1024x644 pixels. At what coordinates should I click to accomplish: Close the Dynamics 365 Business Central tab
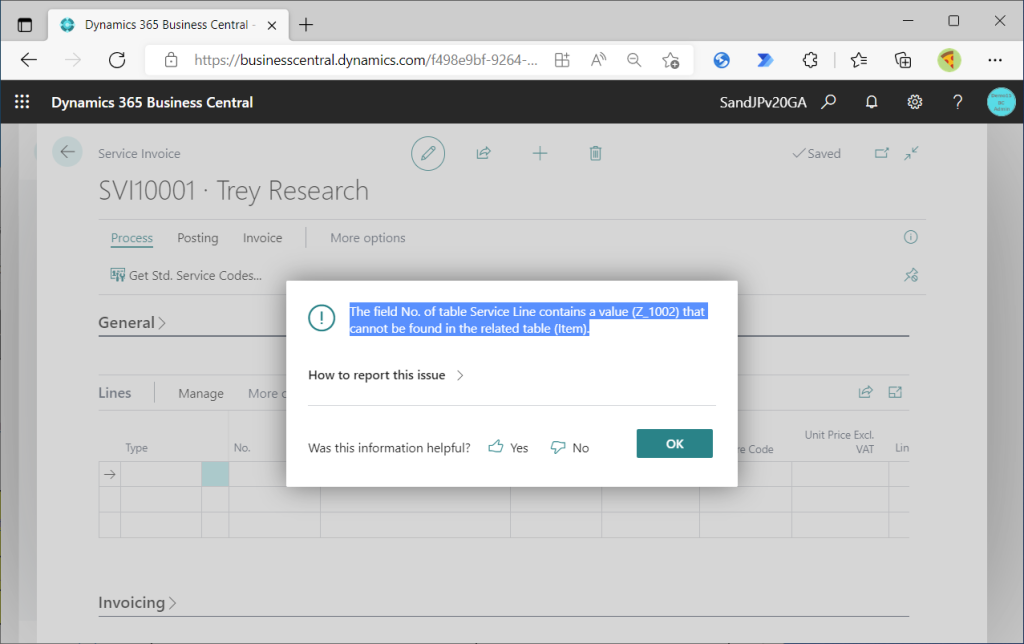(272, 25)
